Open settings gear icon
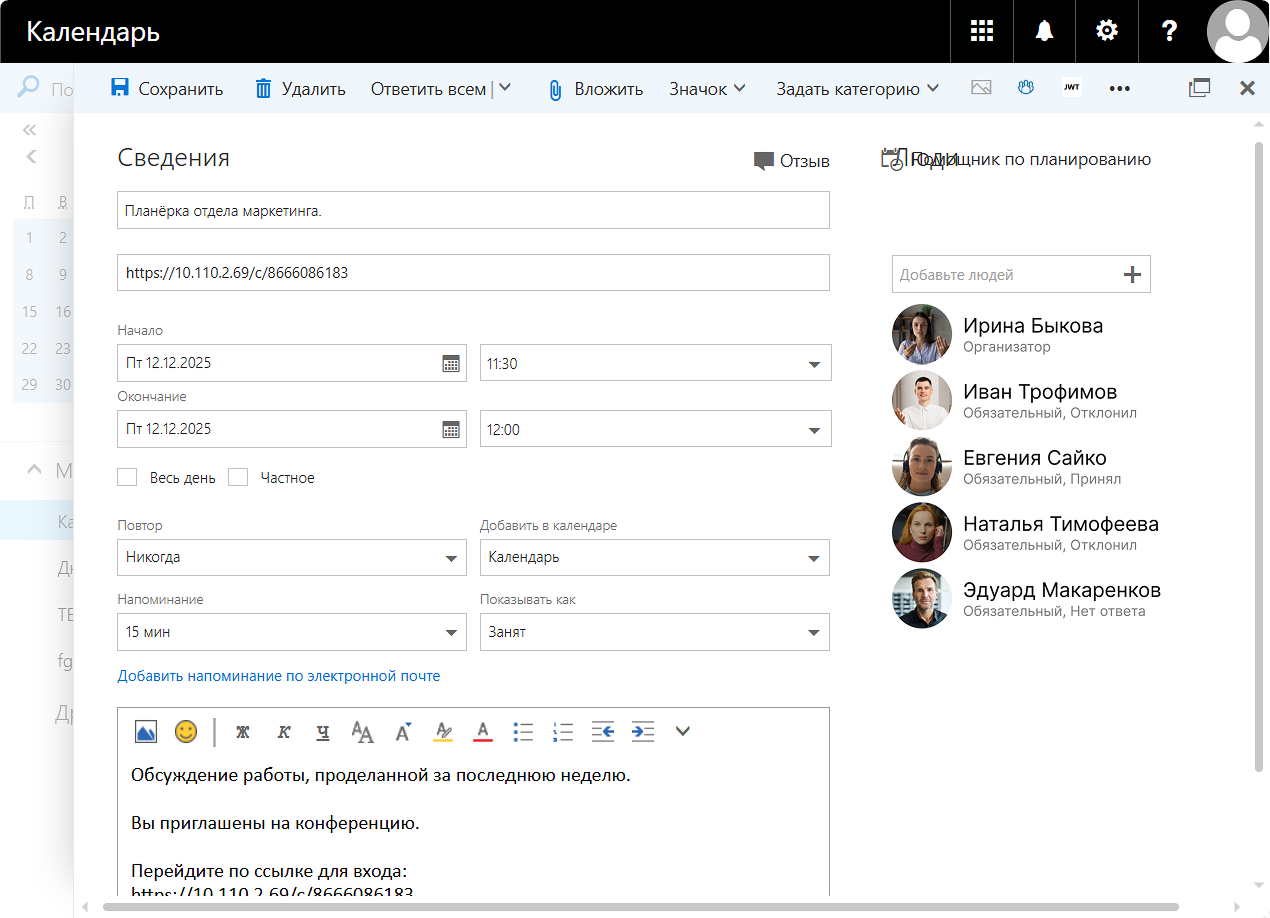Image resolution: width=1270 pixels, height=918 pixels. click(x=1106, y=31)
